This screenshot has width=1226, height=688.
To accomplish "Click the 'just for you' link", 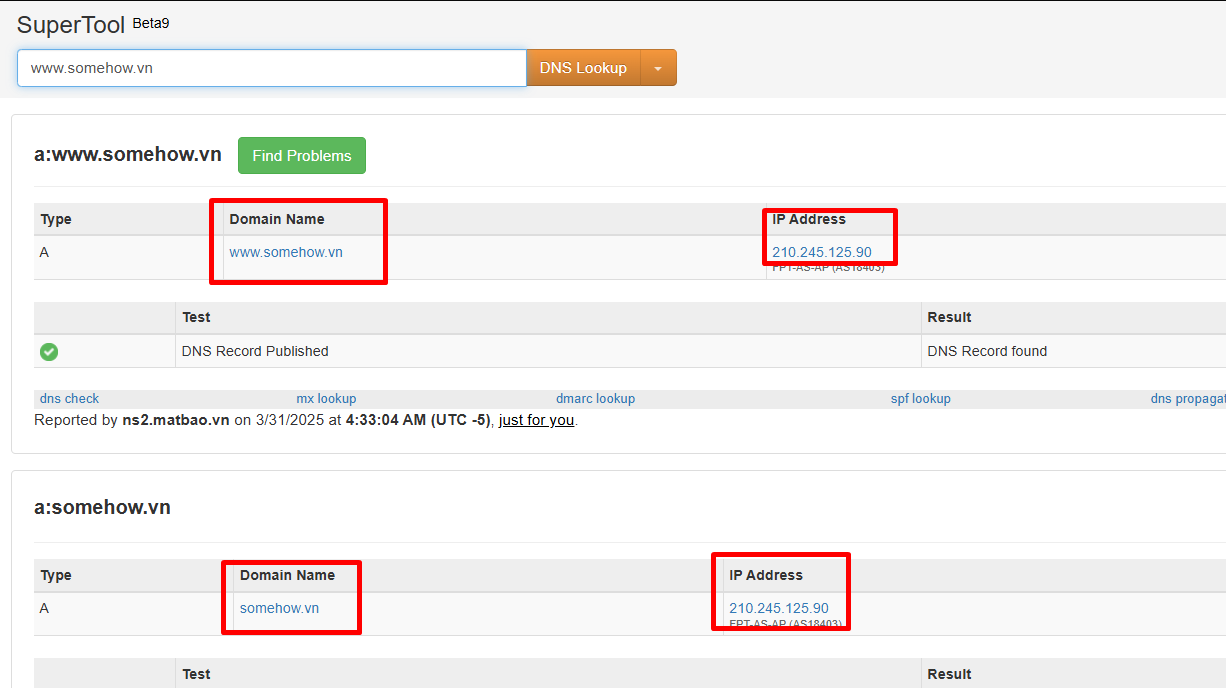I will [x=536, y=420].
